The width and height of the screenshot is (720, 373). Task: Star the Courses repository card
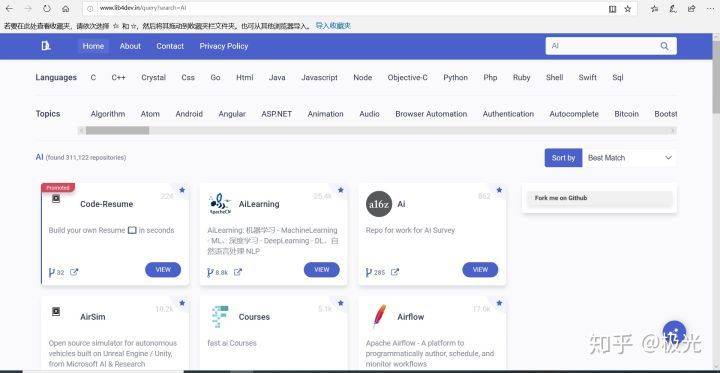(x=341, y=303)
